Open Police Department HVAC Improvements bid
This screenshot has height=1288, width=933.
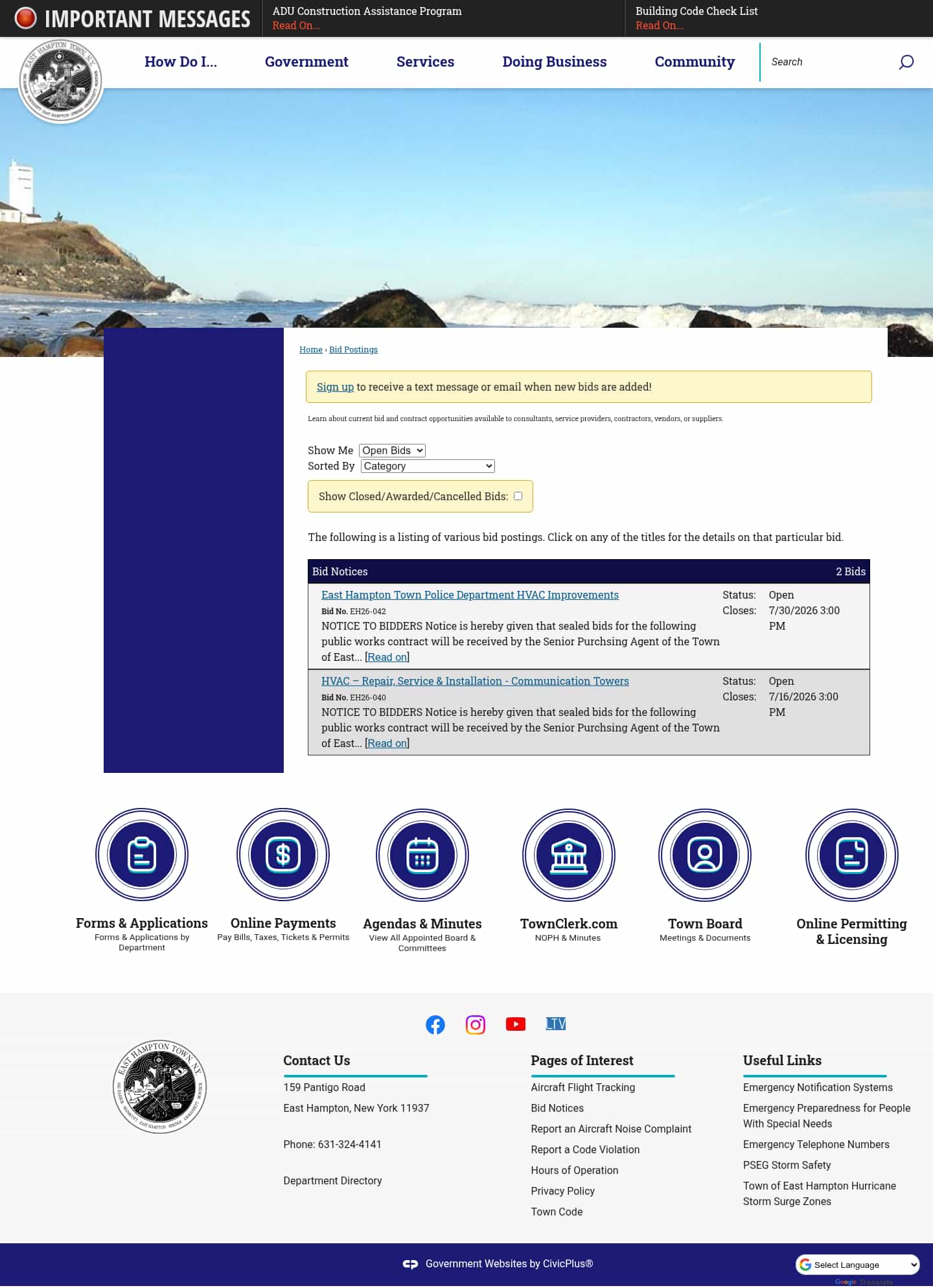point(470,595)
